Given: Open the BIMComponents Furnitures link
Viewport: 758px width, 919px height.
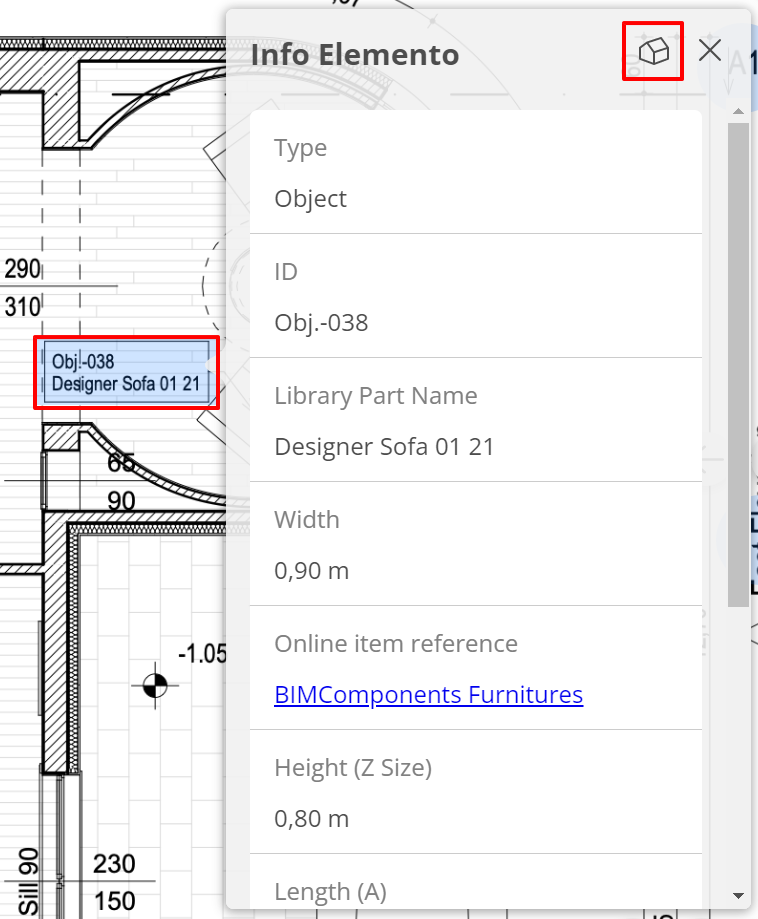Looking at the screenshot, I should pos(429,695).
